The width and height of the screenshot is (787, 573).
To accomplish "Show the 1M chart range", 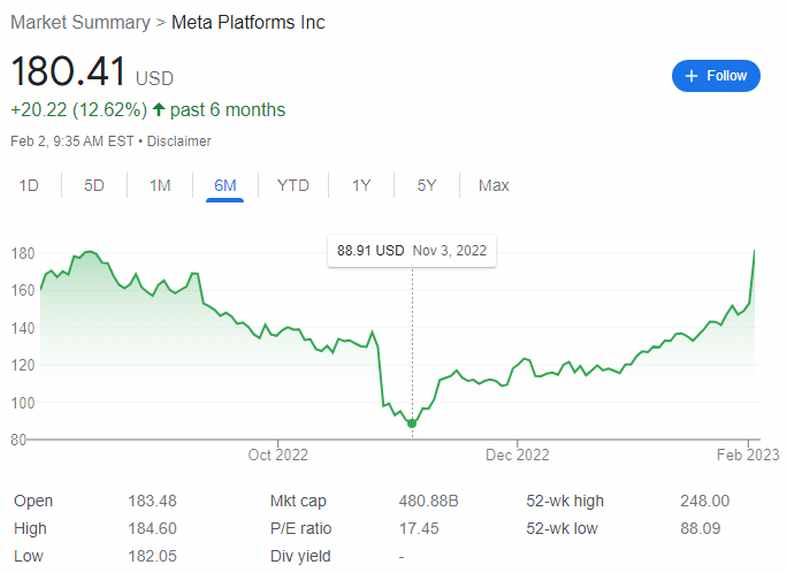I will [160, 185].
